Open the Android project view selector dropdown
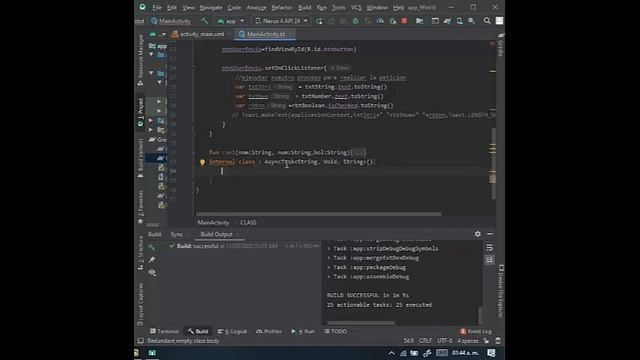The height and width of the screenshot is (360, 640). point(158,34)
